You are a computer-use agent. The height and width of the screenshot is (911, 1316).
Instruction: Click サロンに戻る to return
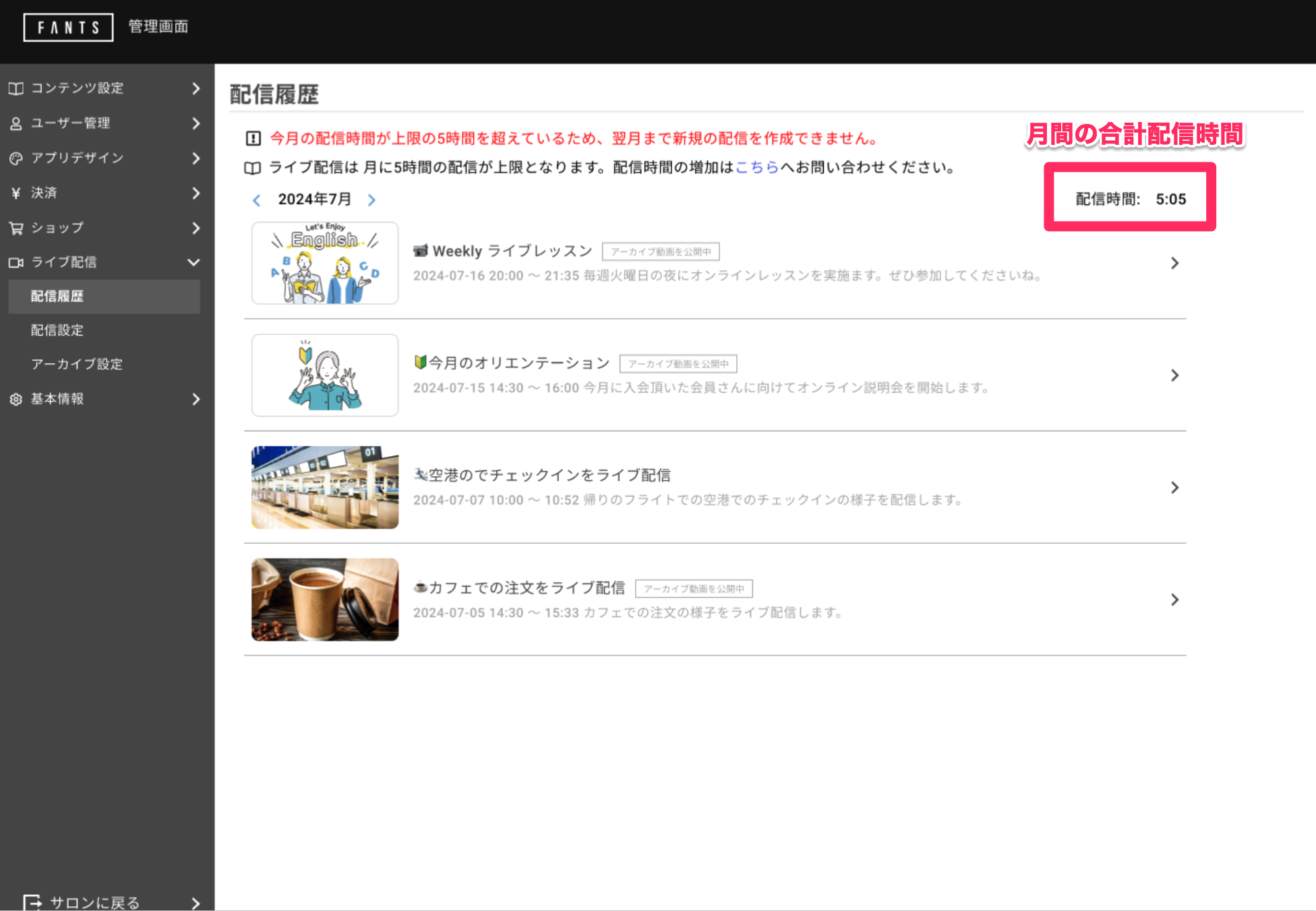tap(94, 903)
